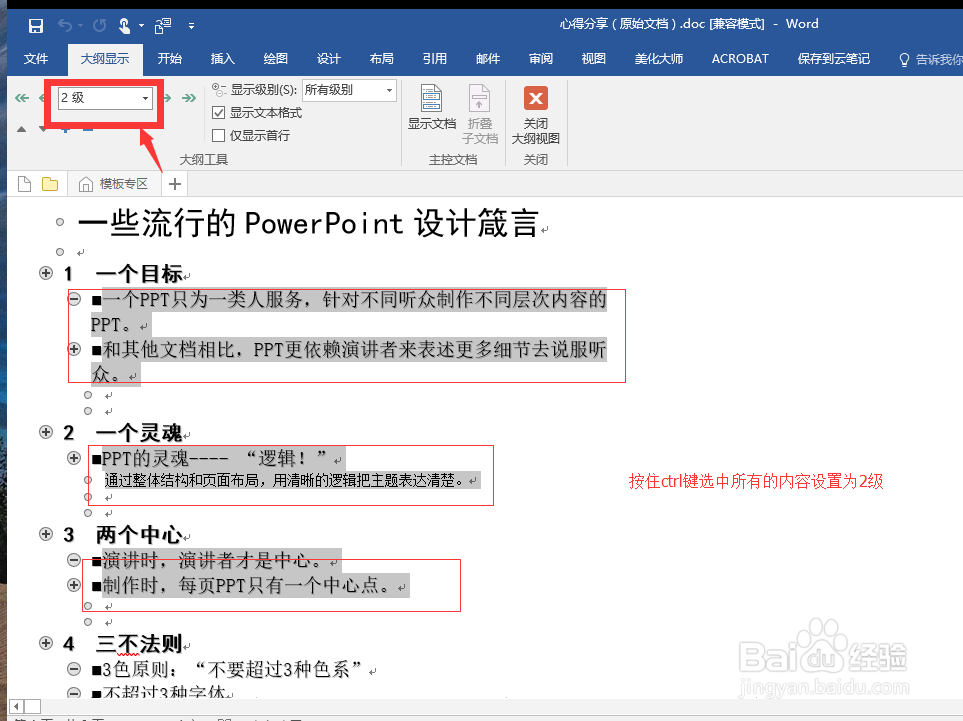Open the 邮件 ribbon tab
Screen dimensions: 963x721
(488, 59)
